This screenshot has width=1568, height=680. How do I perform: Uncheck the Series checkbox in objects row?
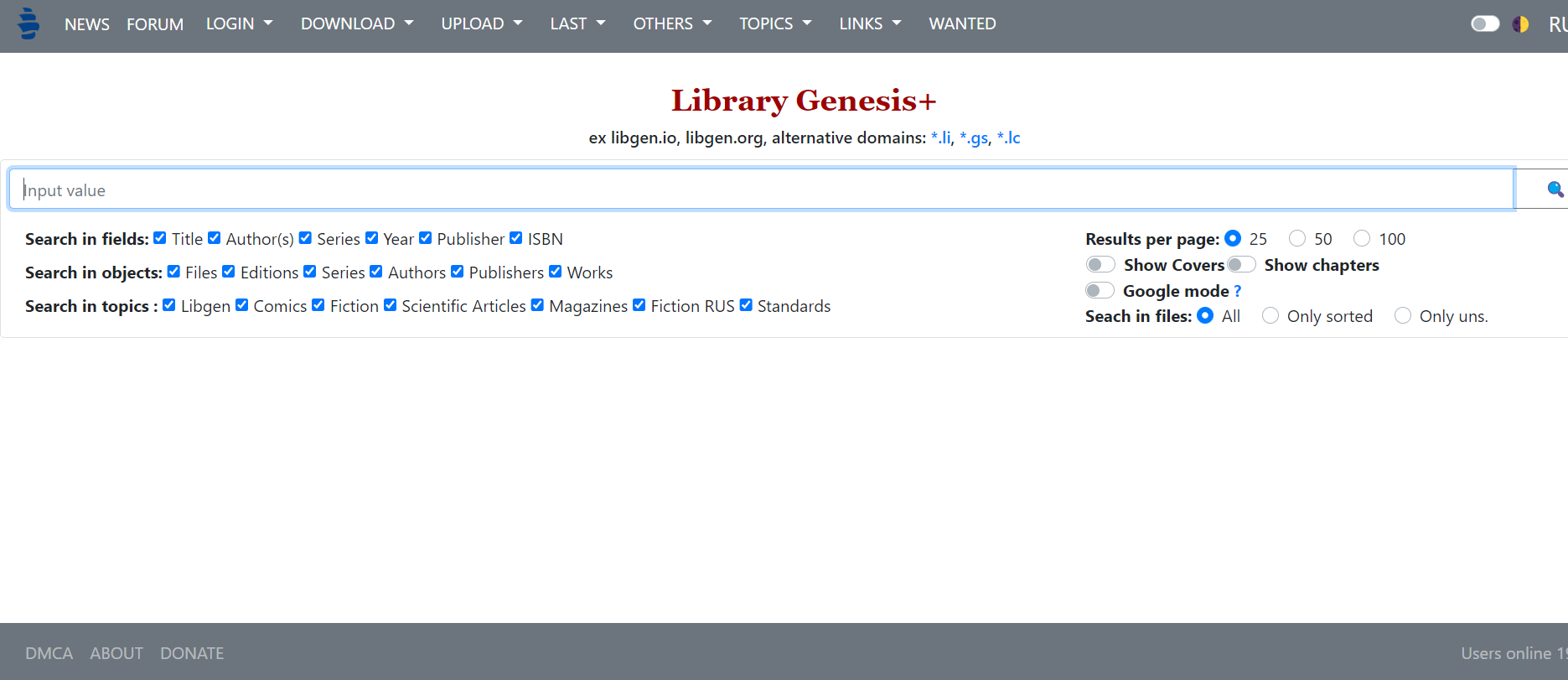tap(310, 272)
